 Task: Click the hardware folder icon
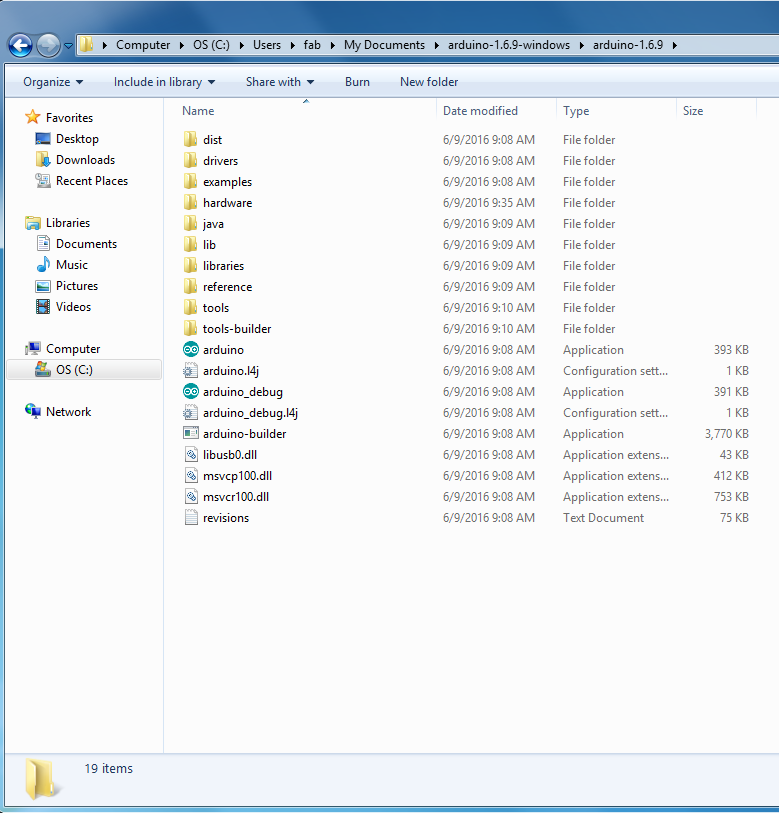click(190, 203)
